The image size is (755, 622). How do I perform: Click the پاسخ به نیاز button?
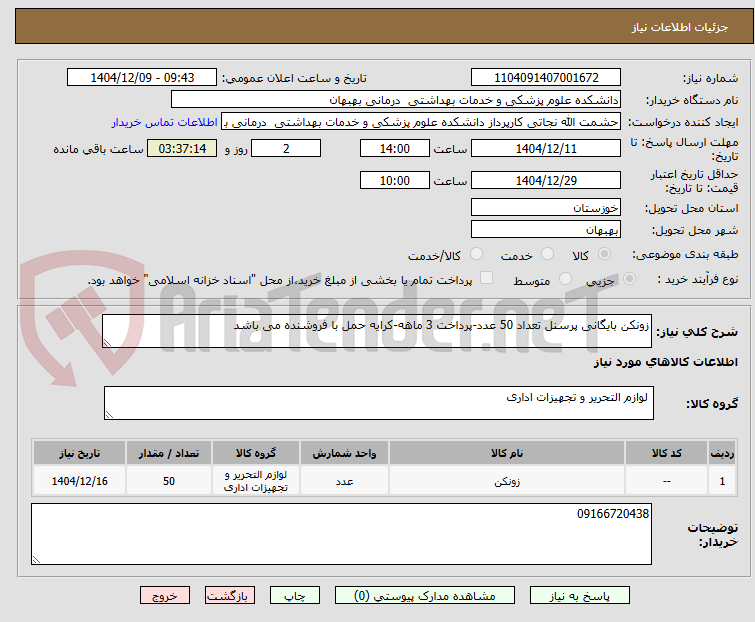click(x=579, y=596)
